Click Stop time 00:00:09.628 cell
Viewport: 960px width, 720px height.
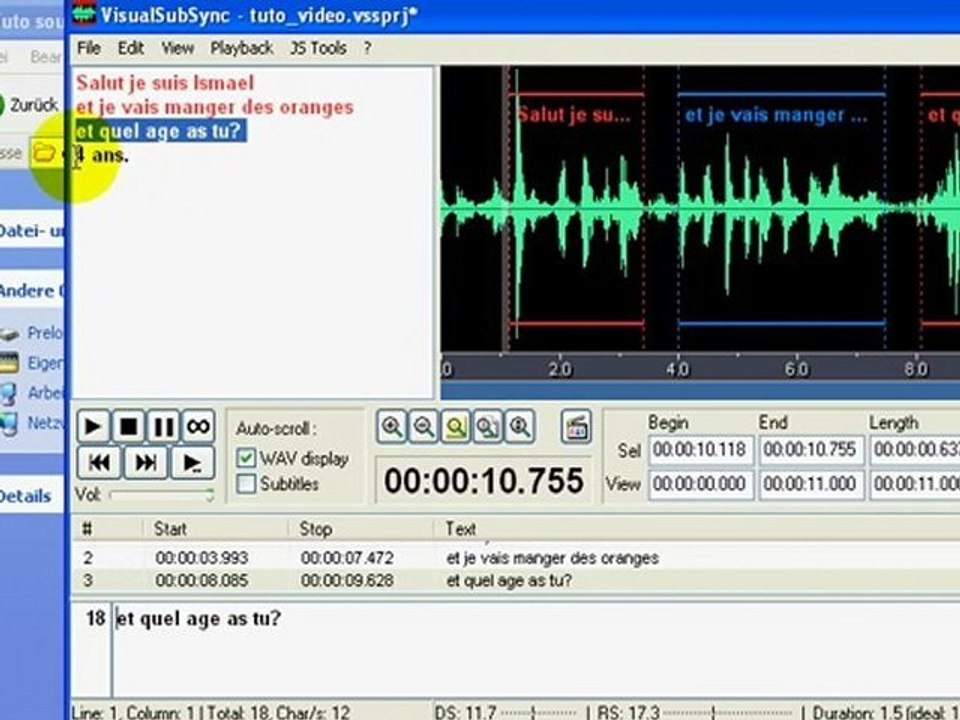(347, 580)
